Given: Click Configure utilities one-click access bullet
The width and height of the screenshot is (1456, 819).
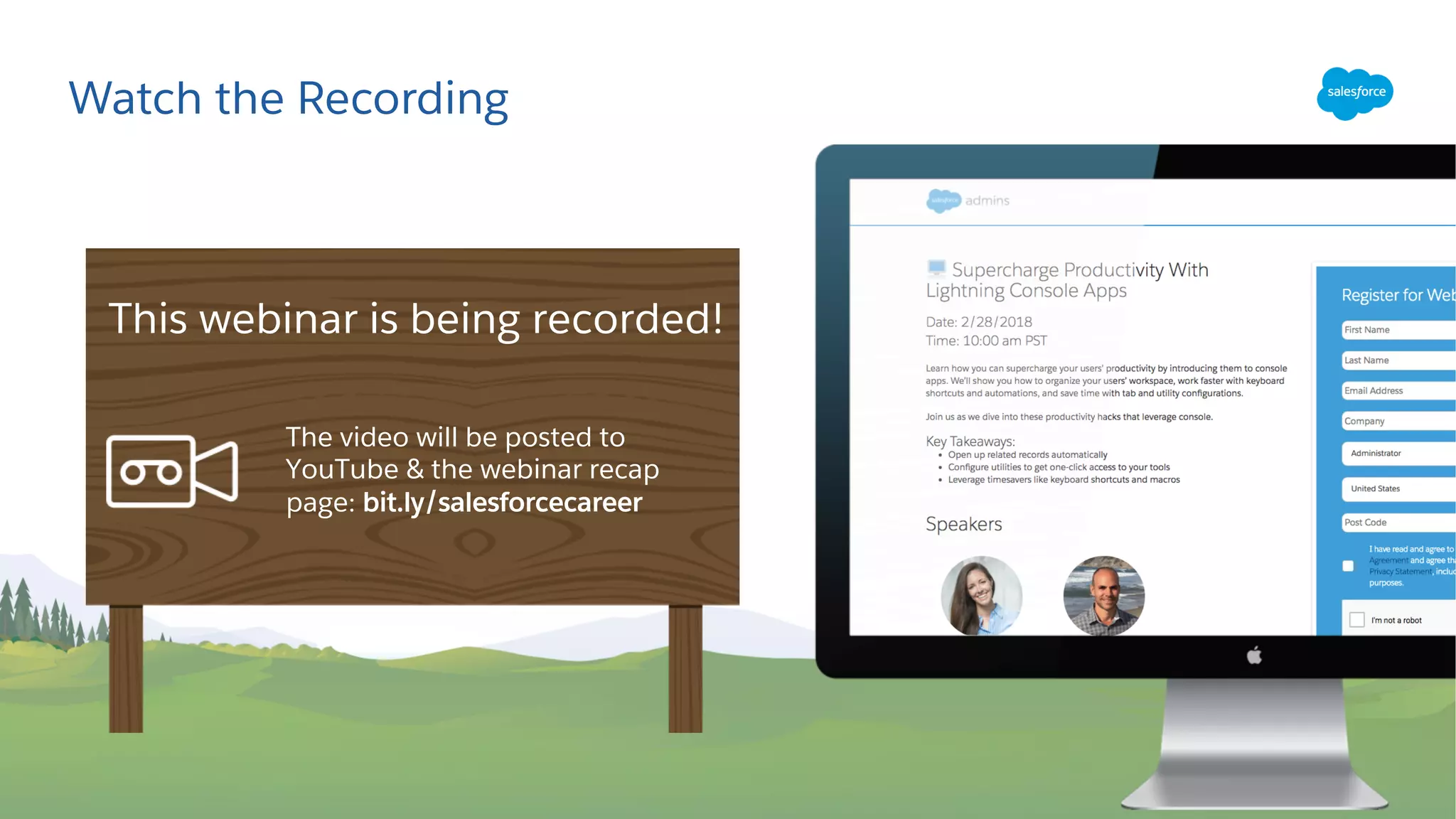Looking at the screenshot, I should point(1059,468).
